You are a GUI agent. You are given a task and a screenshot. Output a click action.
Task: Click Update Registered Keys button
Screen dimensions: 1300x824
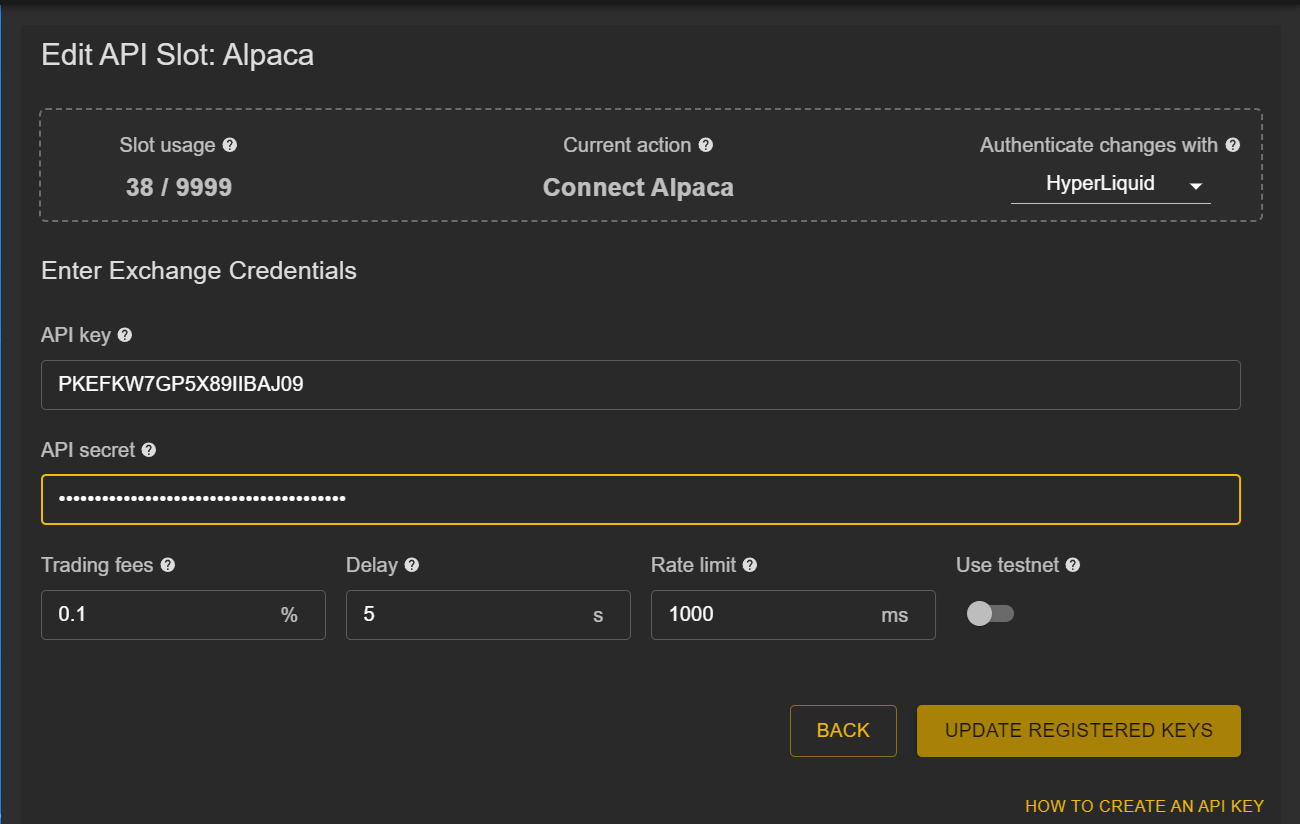click(1079, 731)
